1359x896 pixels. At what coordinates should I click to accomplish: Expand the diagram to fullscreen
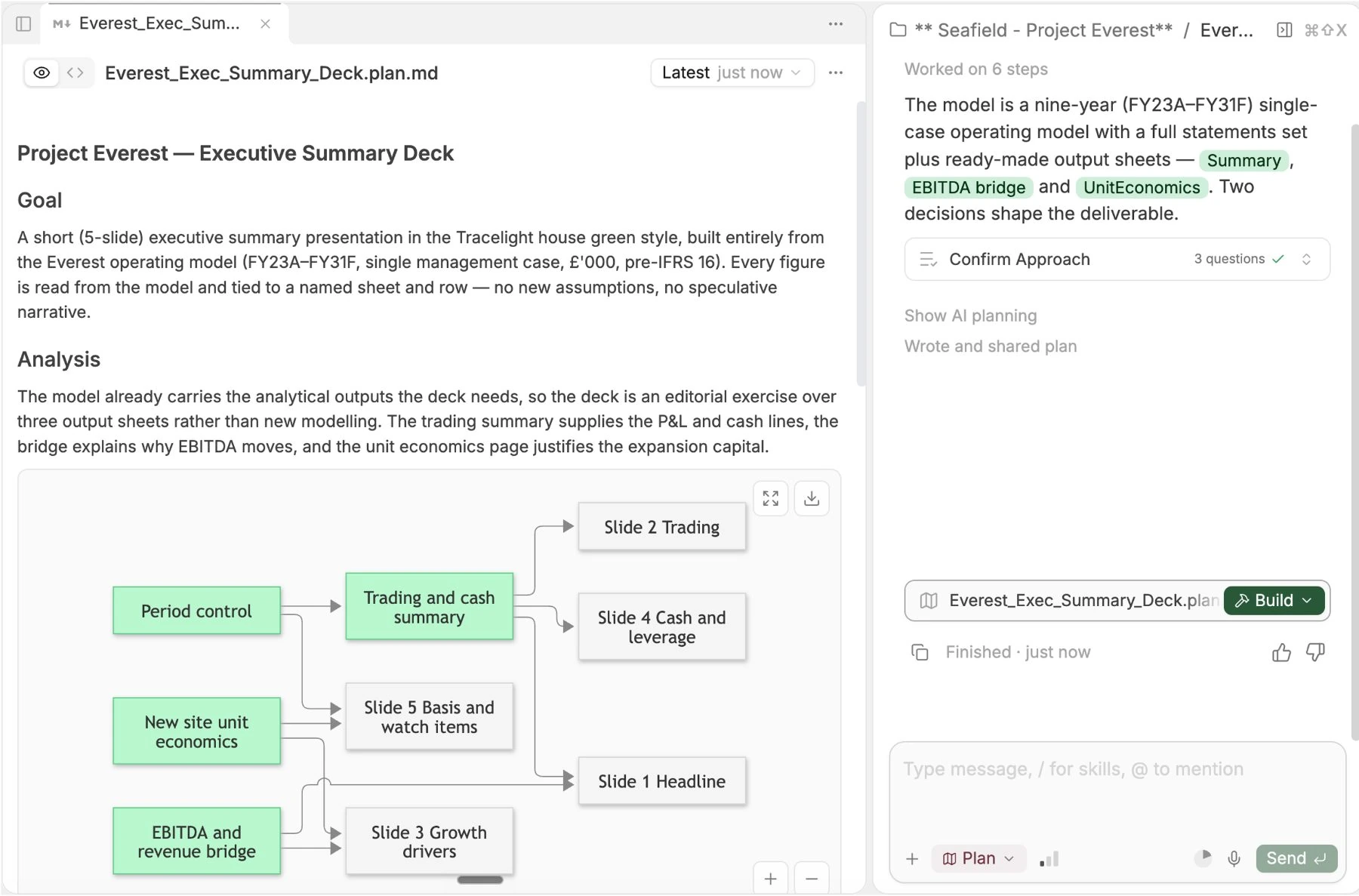click(x=771, y=498)
